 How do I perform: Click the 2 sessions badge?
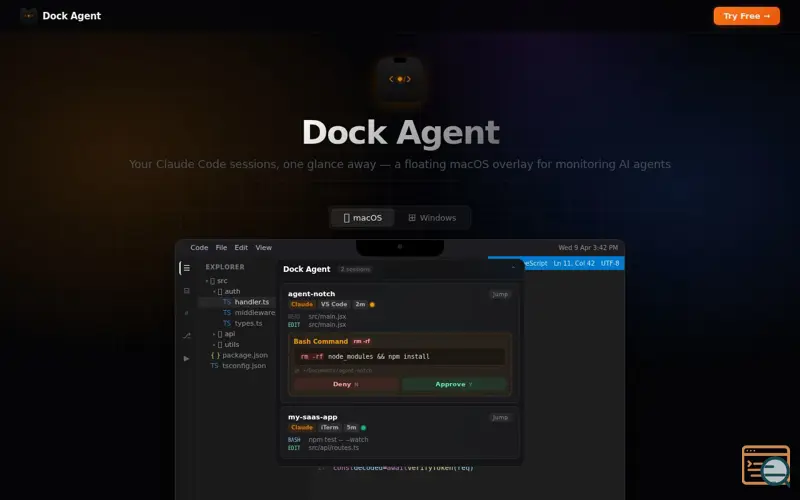355,269
